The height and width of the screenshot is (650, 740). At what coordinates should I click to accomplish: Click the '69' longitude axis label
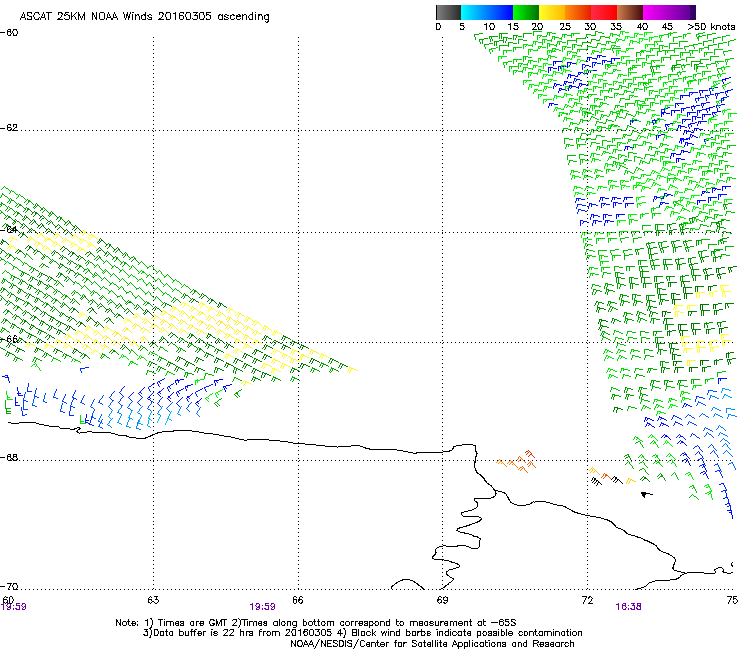coord(442,600)
